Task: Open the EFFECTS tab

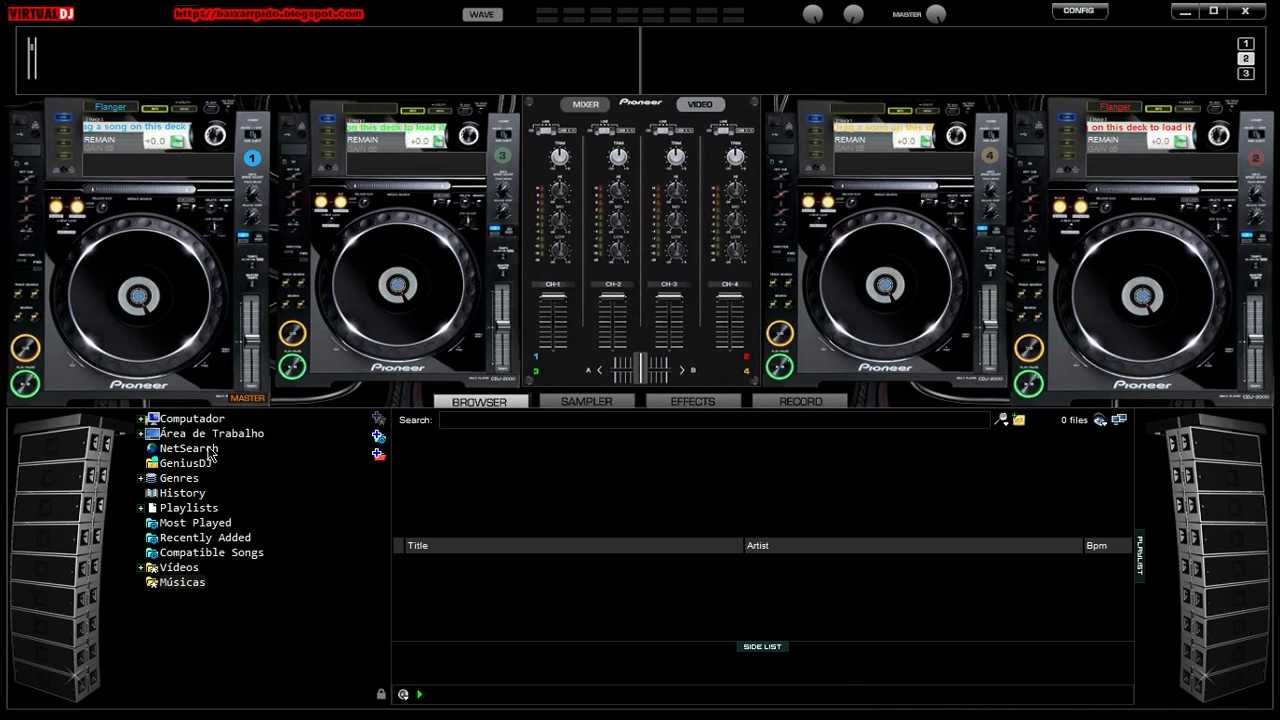Action: pos(693,401)
